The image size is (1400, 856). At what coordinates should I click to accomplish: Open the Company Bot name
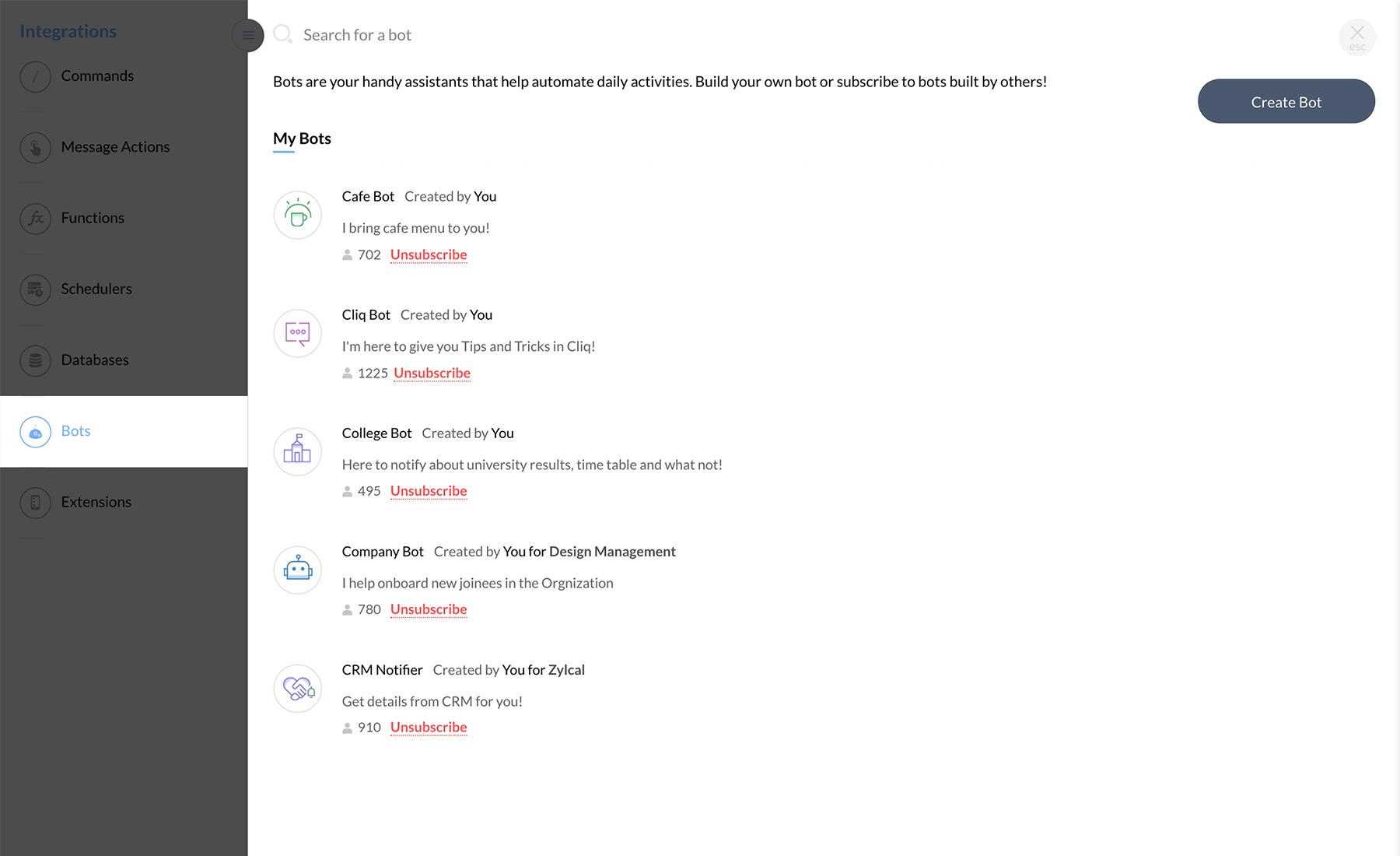click(383, 552)
